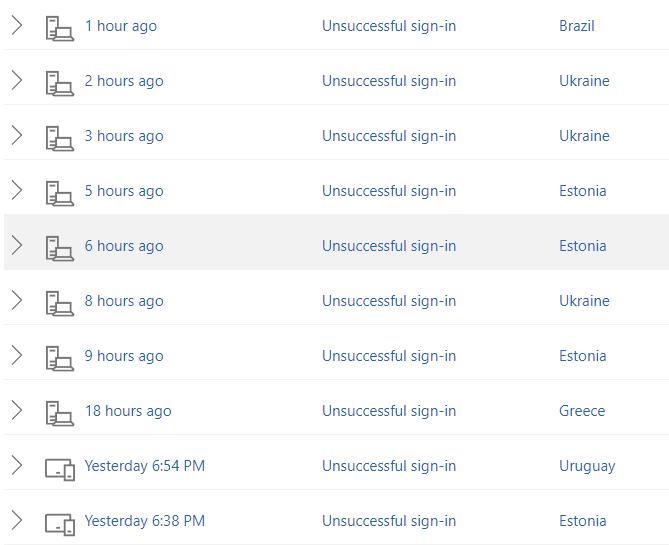Click the Greece location label

tap(582, 411)
